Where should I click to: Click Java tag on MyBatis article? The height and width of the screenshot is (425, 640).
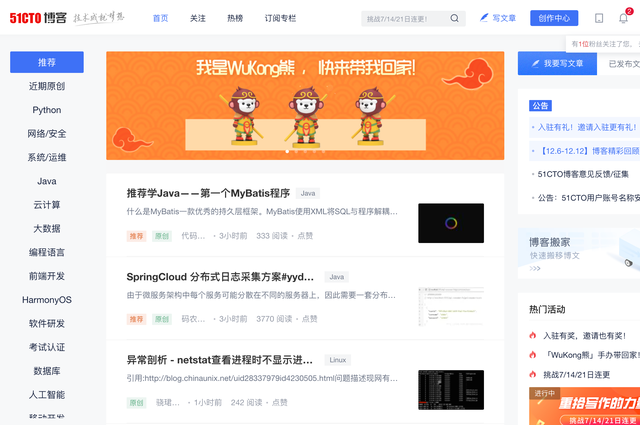(x=308, y=193)
